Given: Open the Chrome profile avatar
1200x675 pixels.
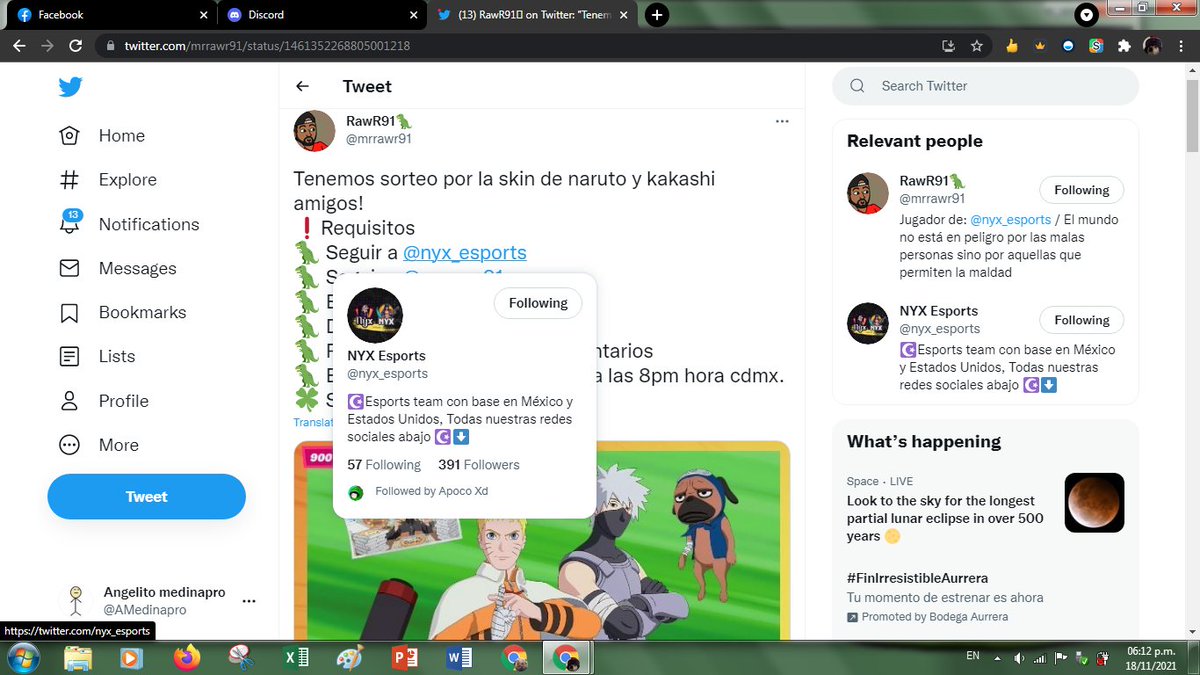Looking at the screenshot, I should (1153, 46).
